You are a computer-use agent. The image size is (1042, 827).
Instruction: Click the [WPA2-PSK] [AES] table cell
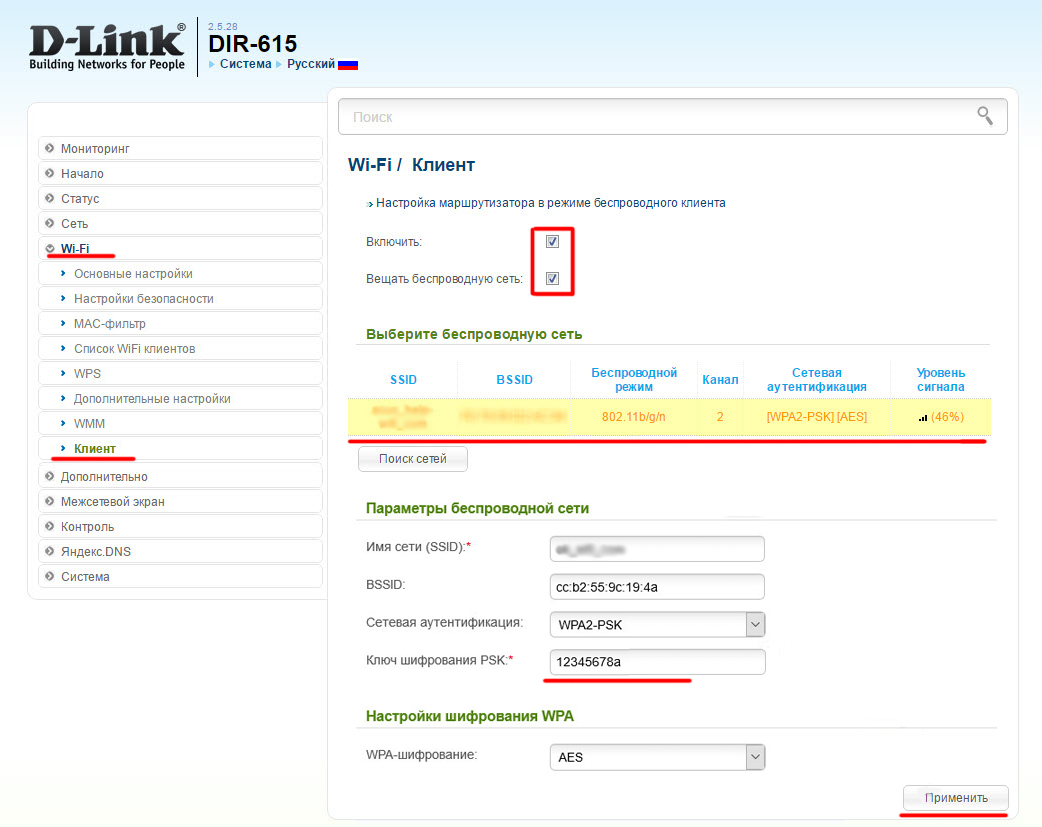pos(817,417)
